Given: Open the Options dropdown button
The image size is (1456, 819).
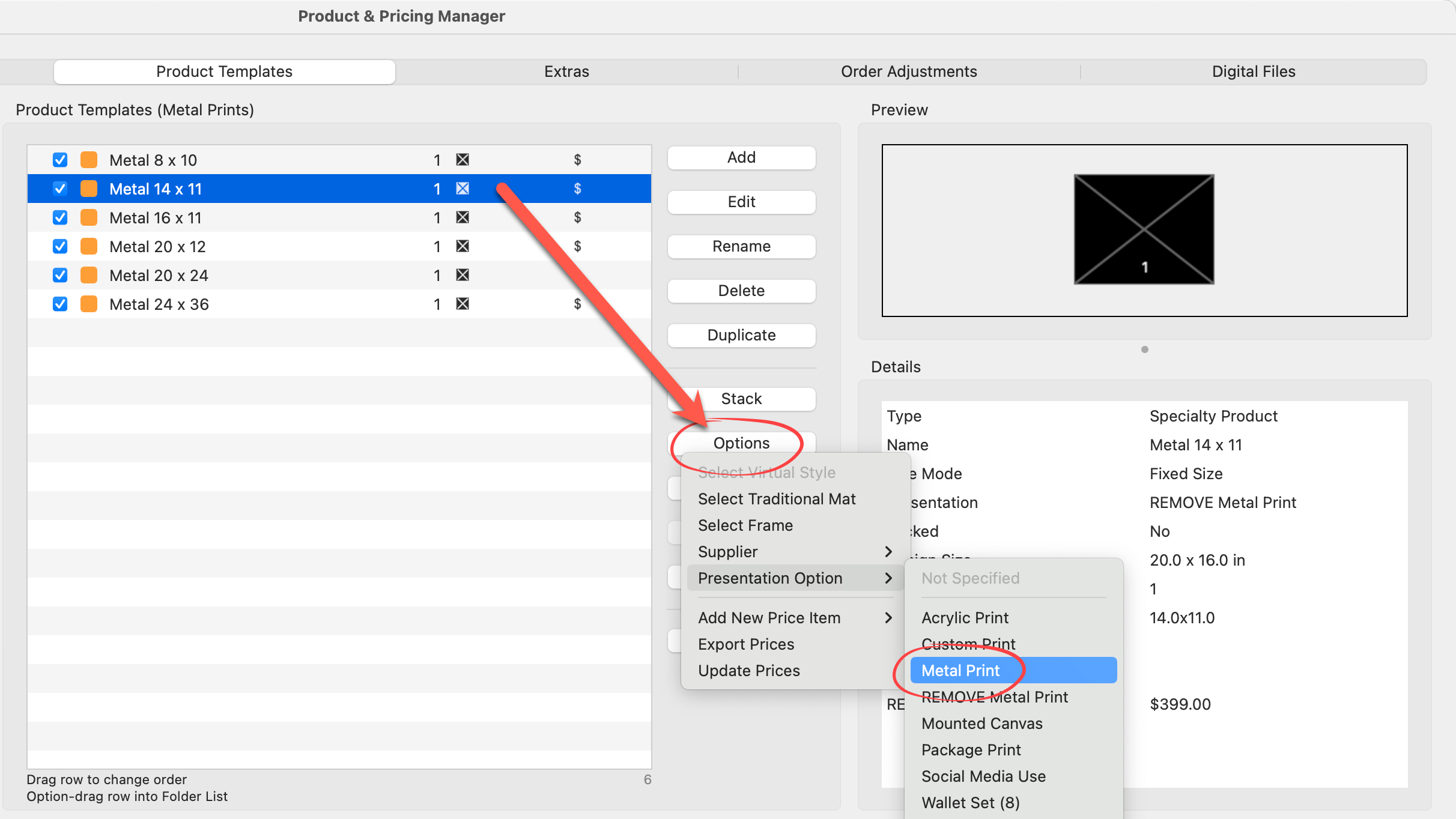Looking at the screenshot, I should coord(741,443).
